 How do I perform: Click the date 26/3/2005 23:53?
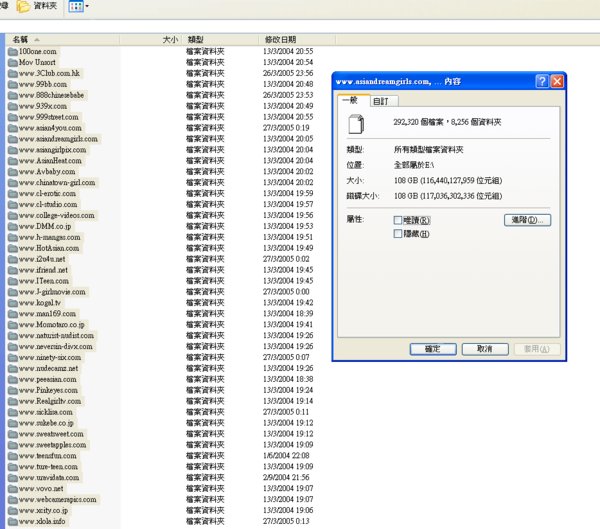288,95
